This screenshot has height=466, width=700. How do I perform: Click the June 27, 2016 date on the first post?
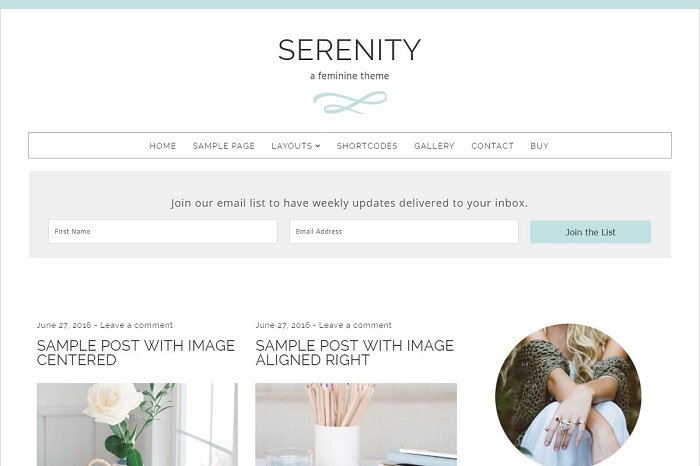64,325
